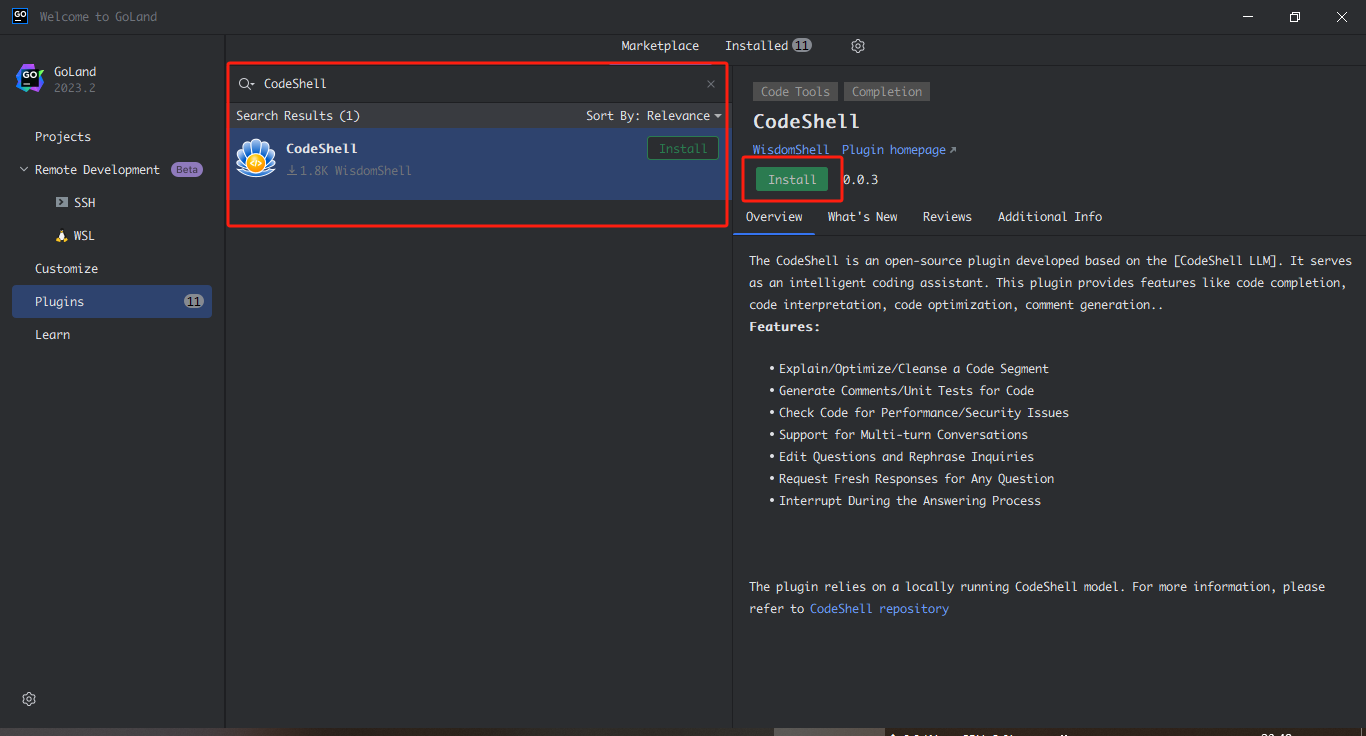Open the Sort By: Relevance dropdown
1366x736 pixels.
[654, 116]
